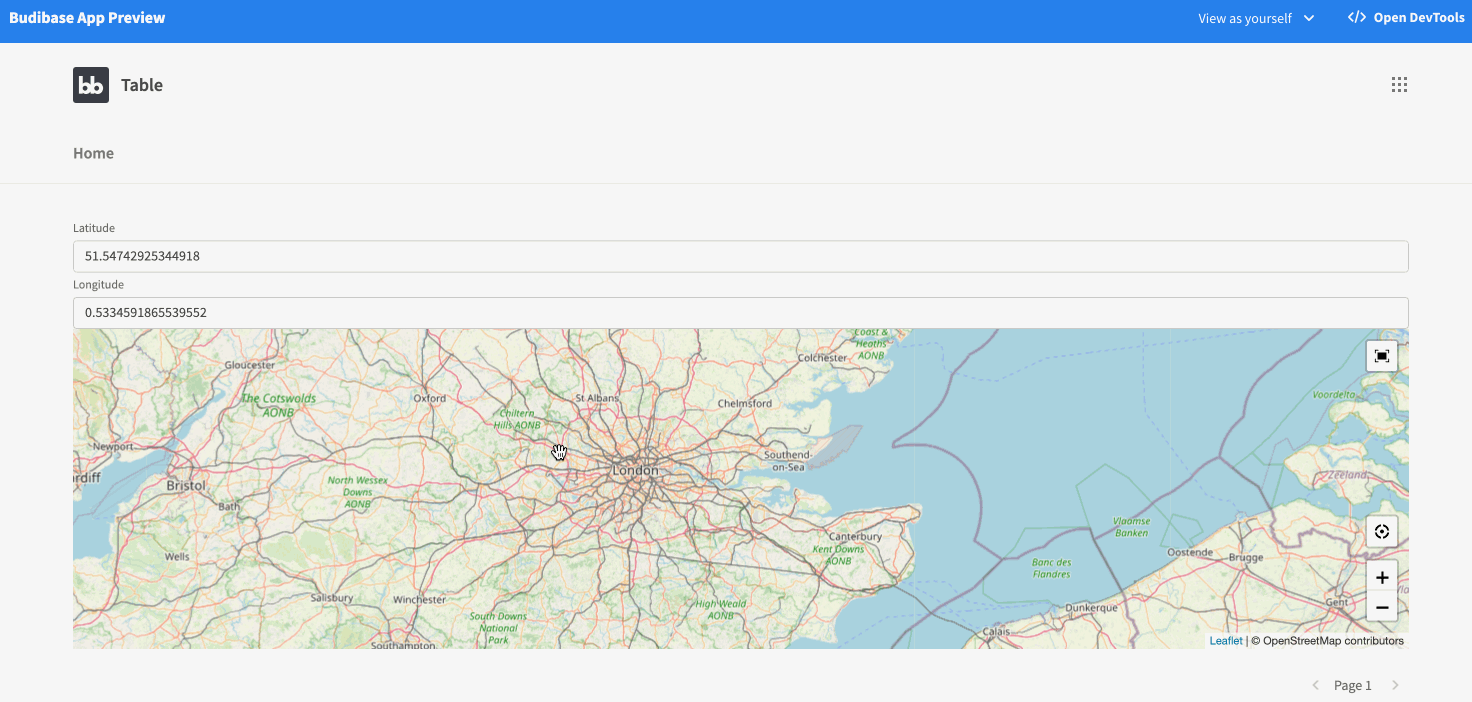Image resolution: width=1472 pixels, height=702 pixels.
Task: Click London on the map
Action: [636, 470]
